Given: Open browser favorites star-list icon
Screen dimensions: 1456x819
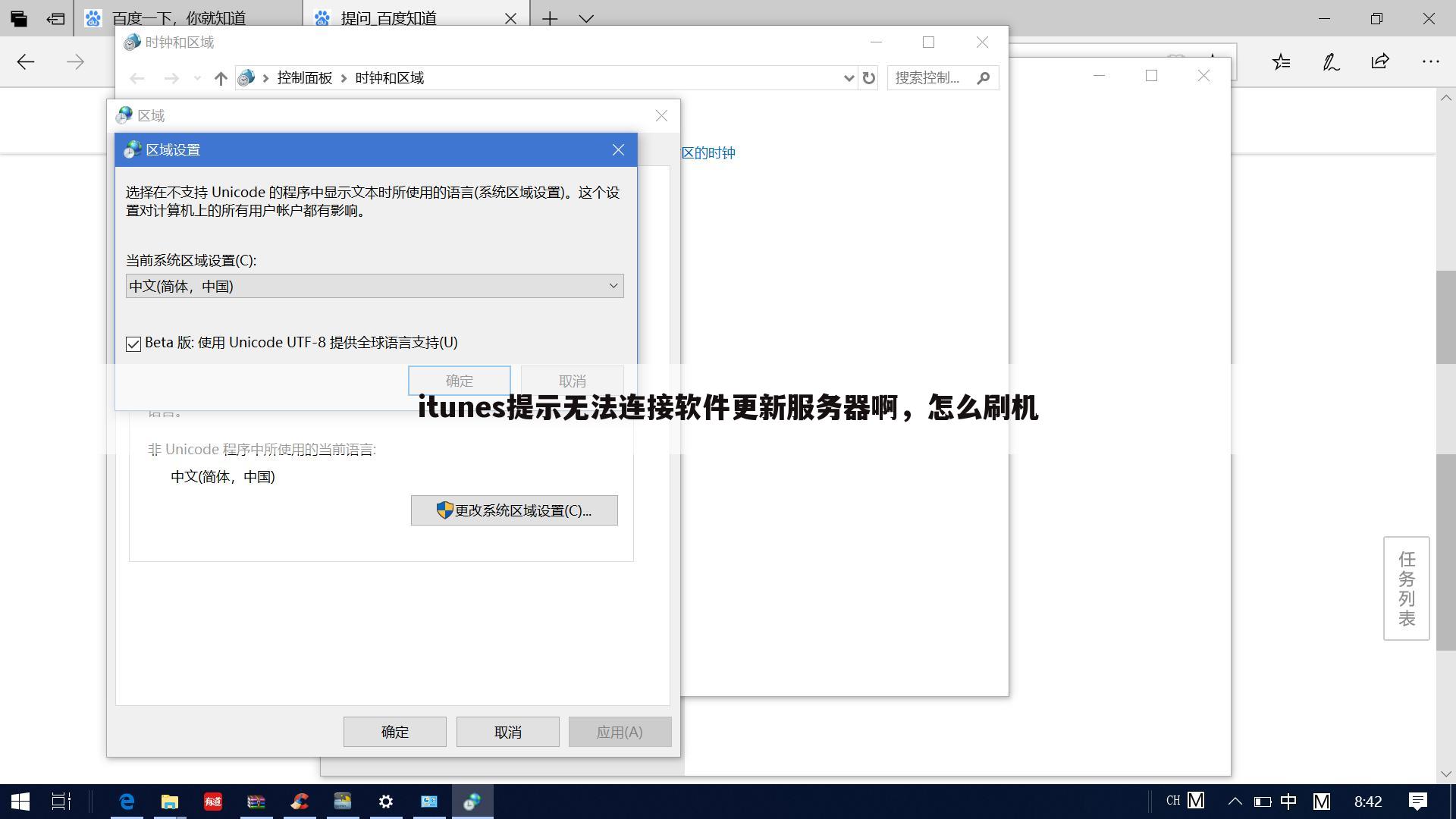Looking at the screenshot, I should pos(1282,61).
